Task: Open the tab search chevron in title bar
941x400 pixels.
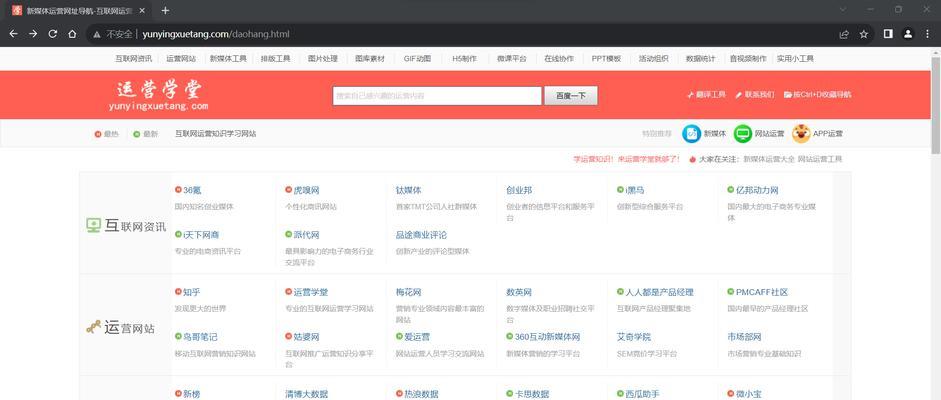Action: [x=843, y=10]
